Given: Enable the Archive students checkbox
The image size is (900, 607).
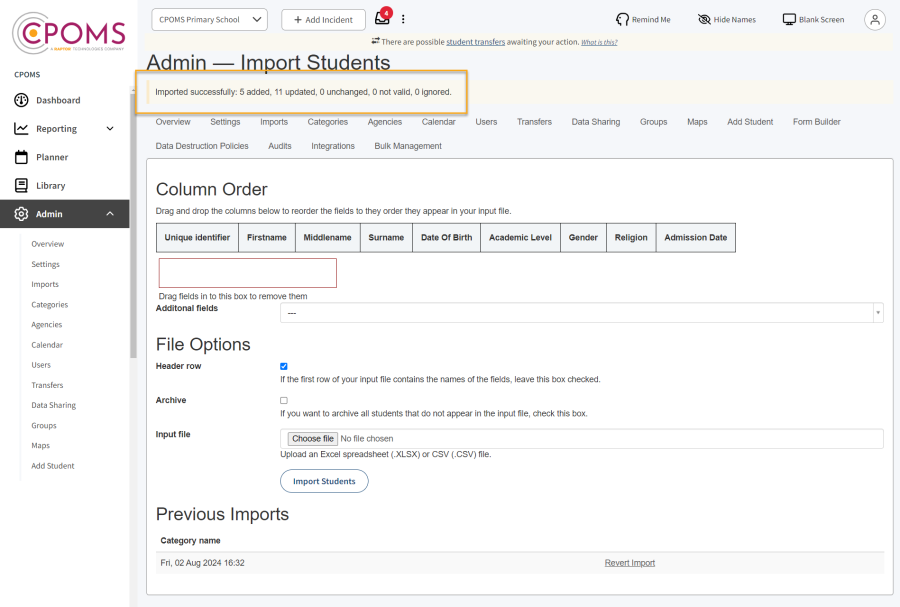Looking at the screenshot, I should pos(283,399).
